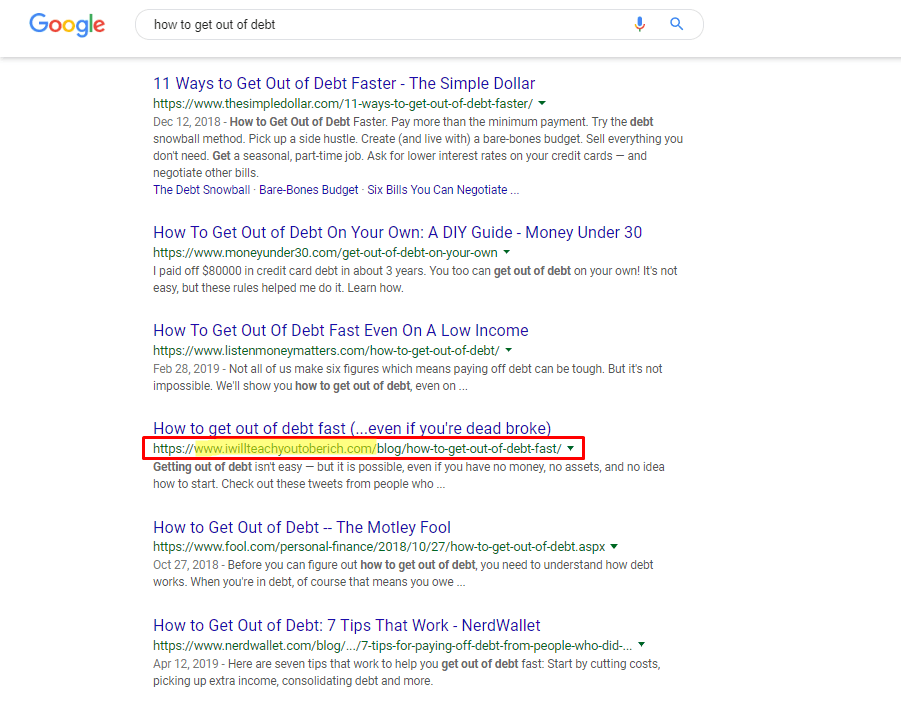The image size is (901, 707).
Task: Expand dropdown arrow next to nerdwallet.com URL
Action: pos(641,645)
